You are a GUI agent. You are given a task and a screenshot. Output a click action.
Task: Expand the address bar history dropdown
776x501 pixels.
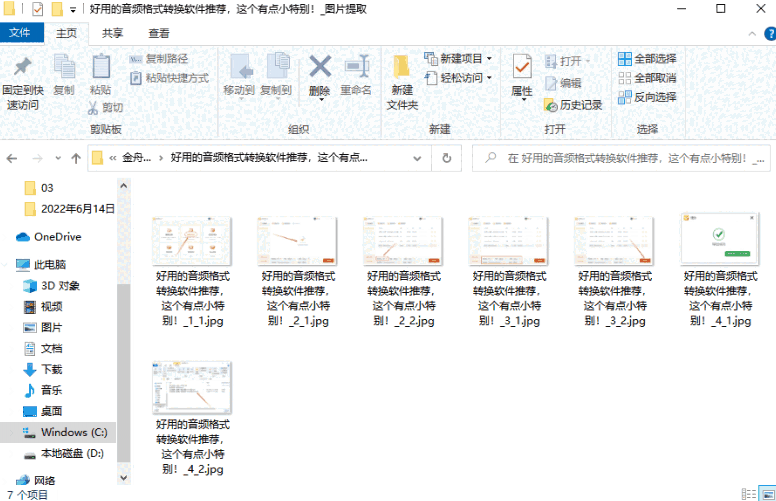point(417,158)
